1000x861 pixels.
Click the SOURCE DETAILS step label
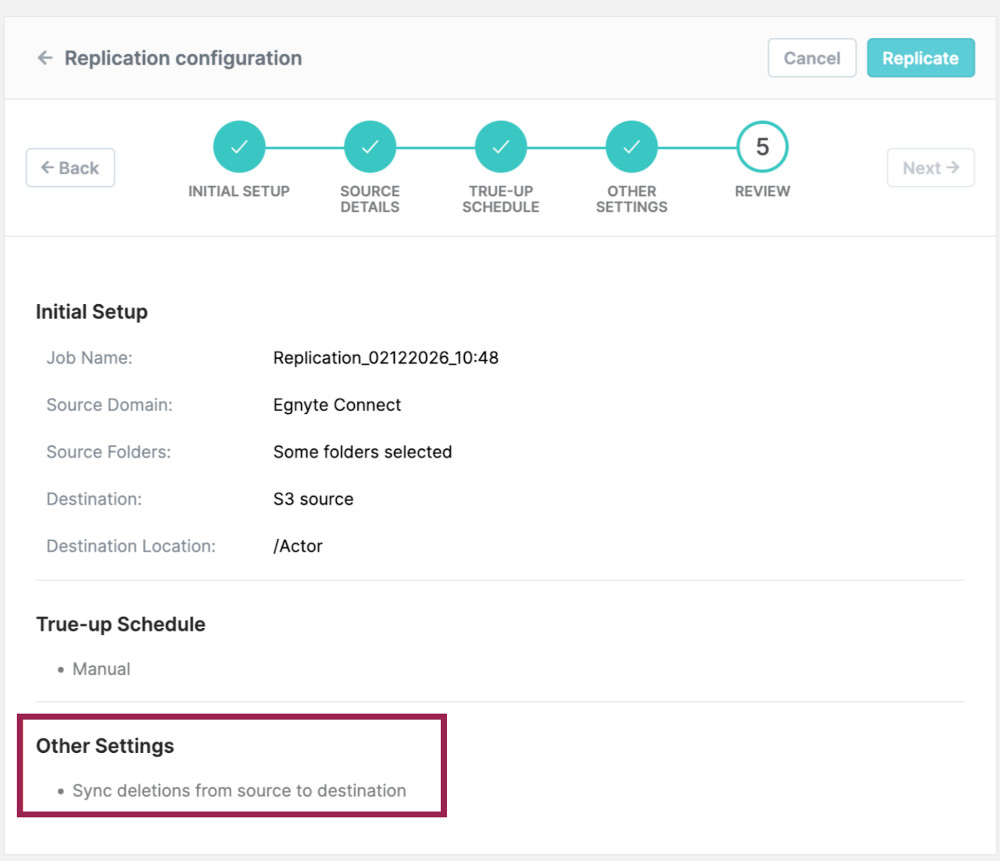[370, 199]
